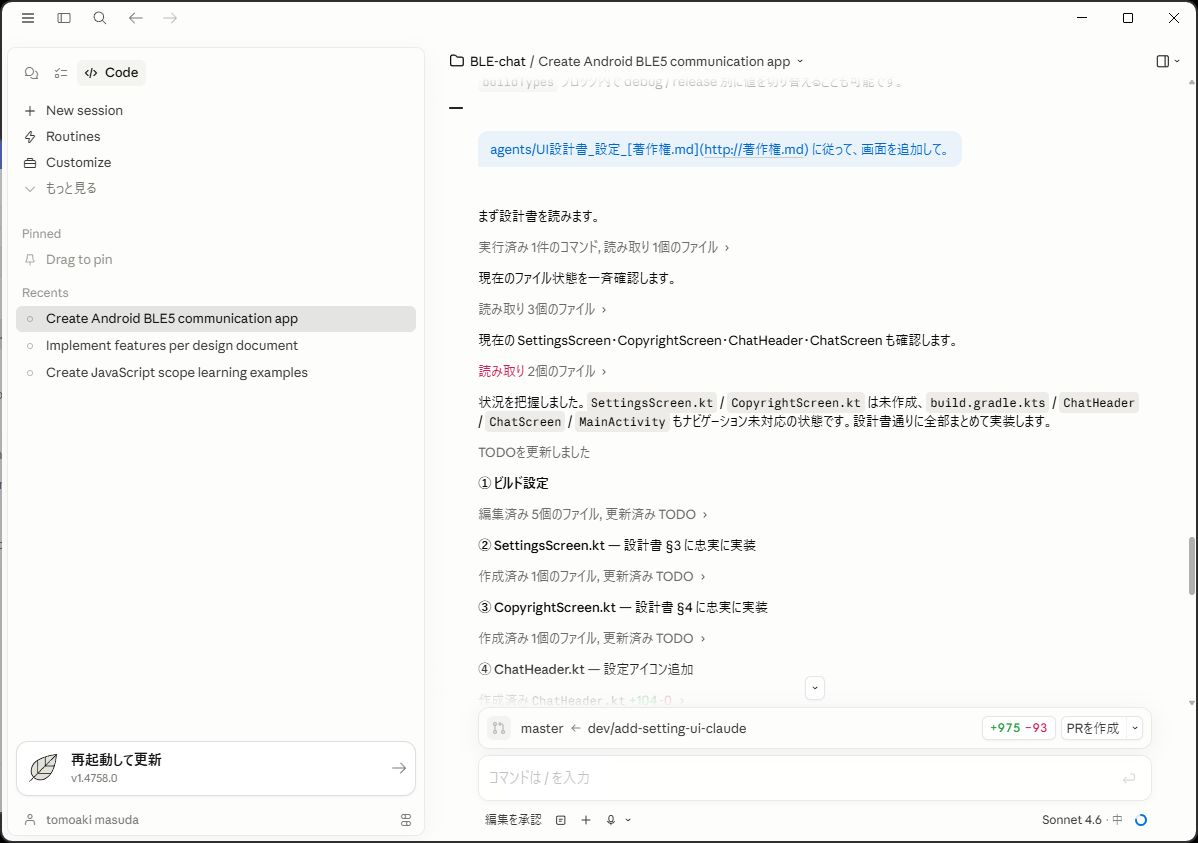Open Customize from the sidebar

tap(78, 163)
